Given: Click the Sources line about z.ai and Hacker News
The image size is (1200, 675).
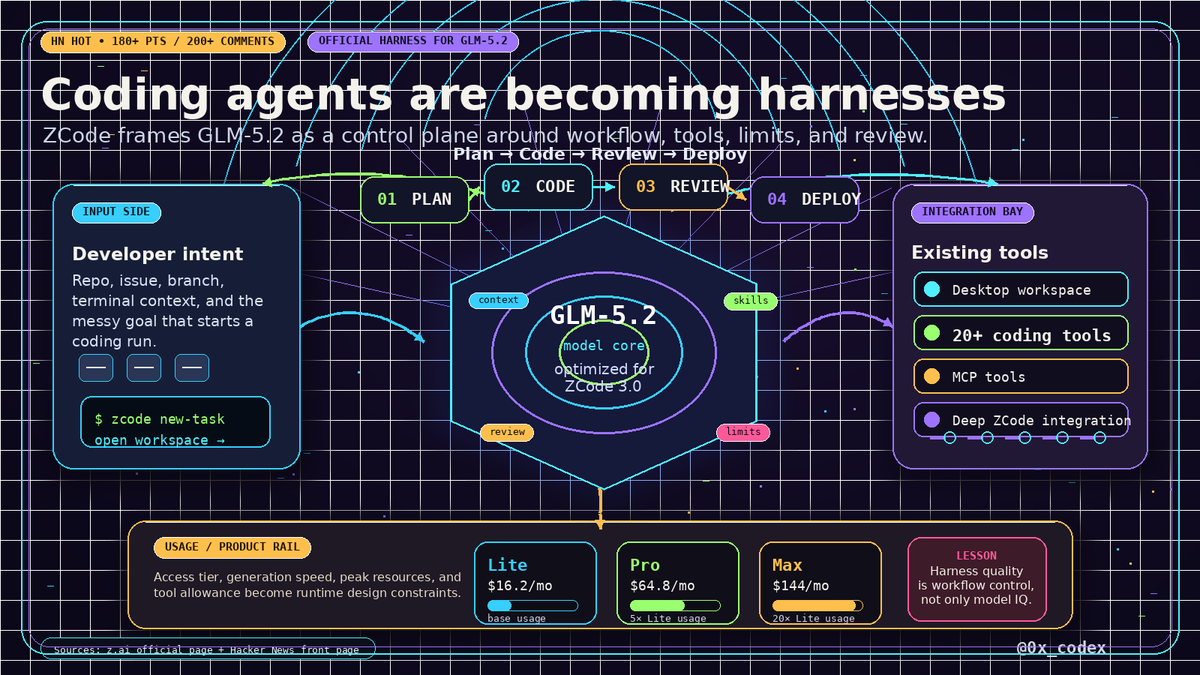Looking at the screenshot, I should coord(206,650).
